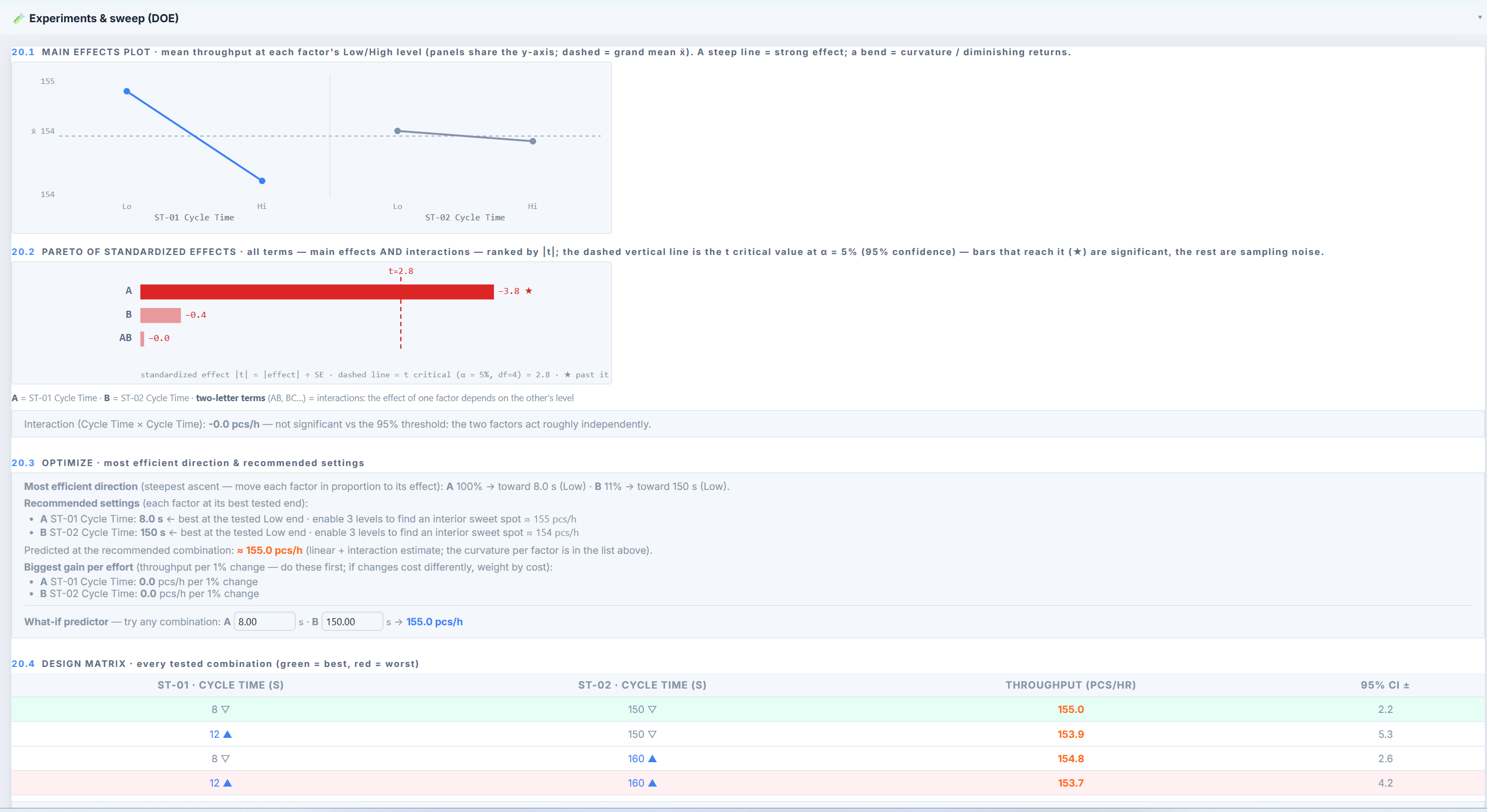Screen dimensions: 1487x812
Task: Click the 20.3 section number link
Action: (x=23, y=463)
